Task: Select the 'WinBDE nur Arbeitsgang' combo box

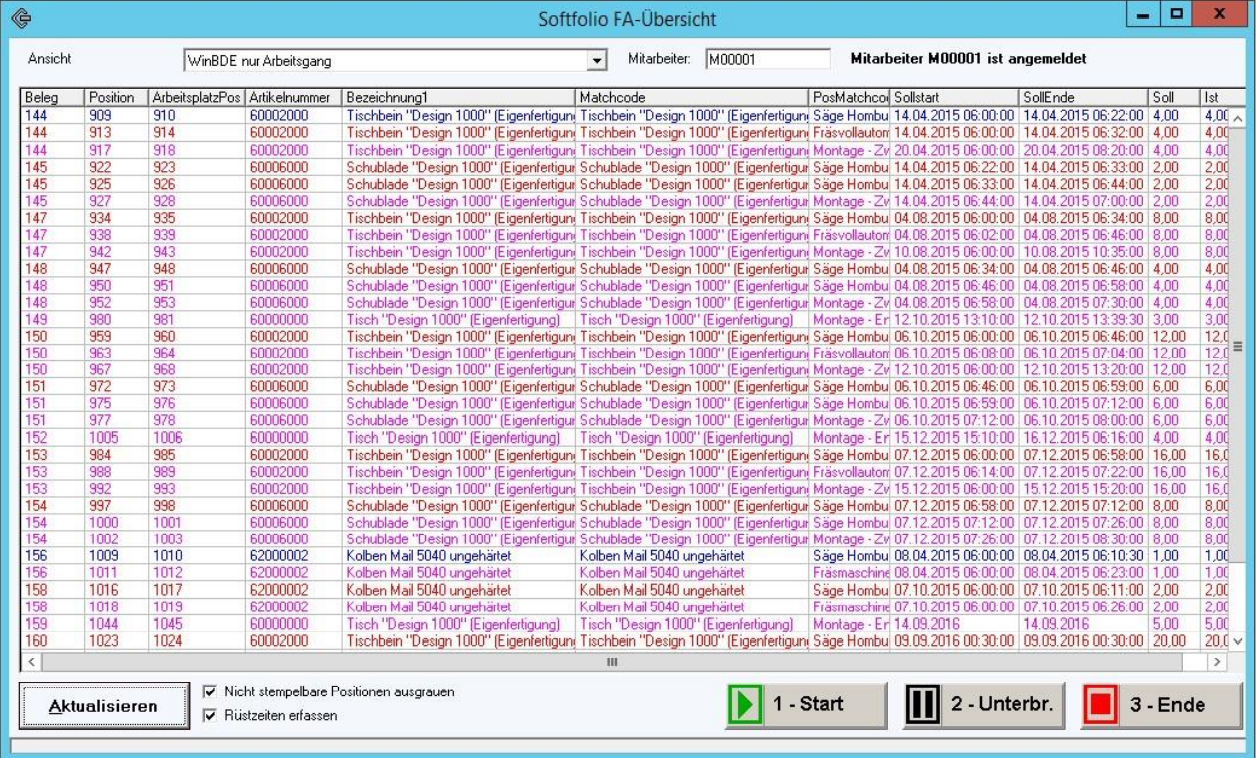Action: [385, 61]
